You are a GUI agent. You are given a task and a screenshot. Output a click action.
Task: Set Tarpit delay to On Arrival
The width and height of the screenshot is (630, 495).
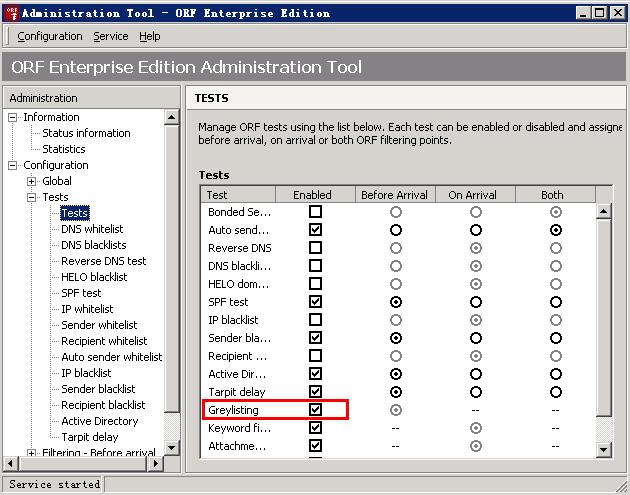(475, 392)
